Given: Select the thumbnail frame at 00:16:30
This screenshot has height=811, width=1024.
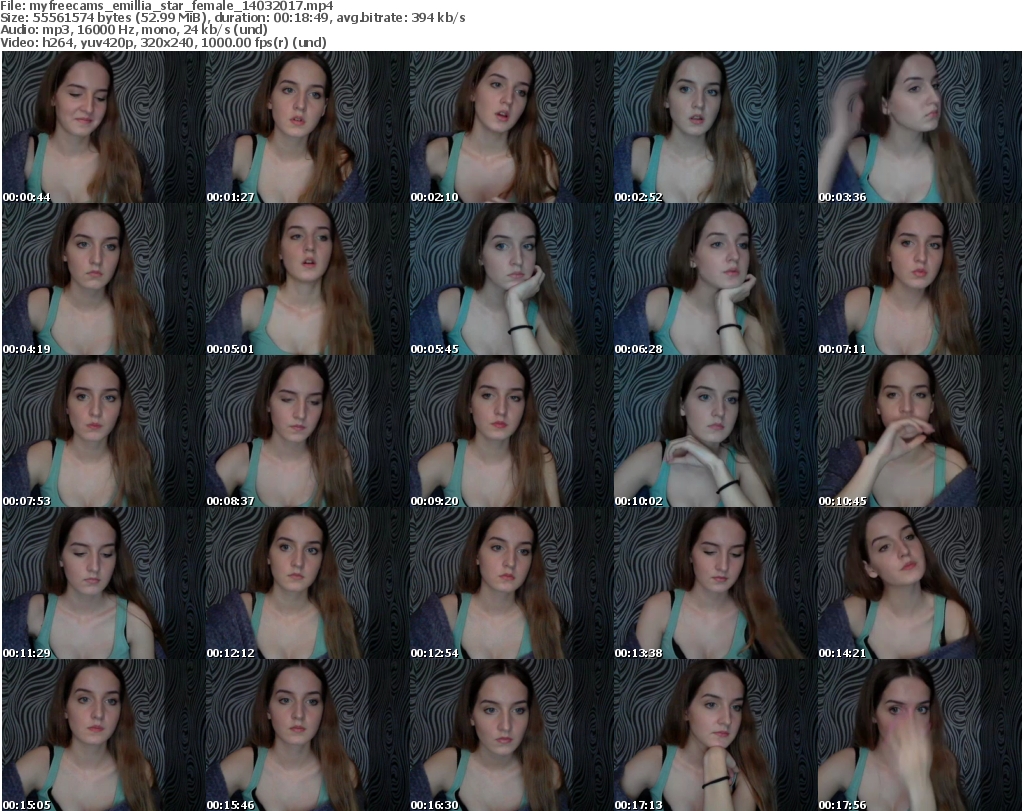Looking at the screenshot, I should click(x=511, y=736).
